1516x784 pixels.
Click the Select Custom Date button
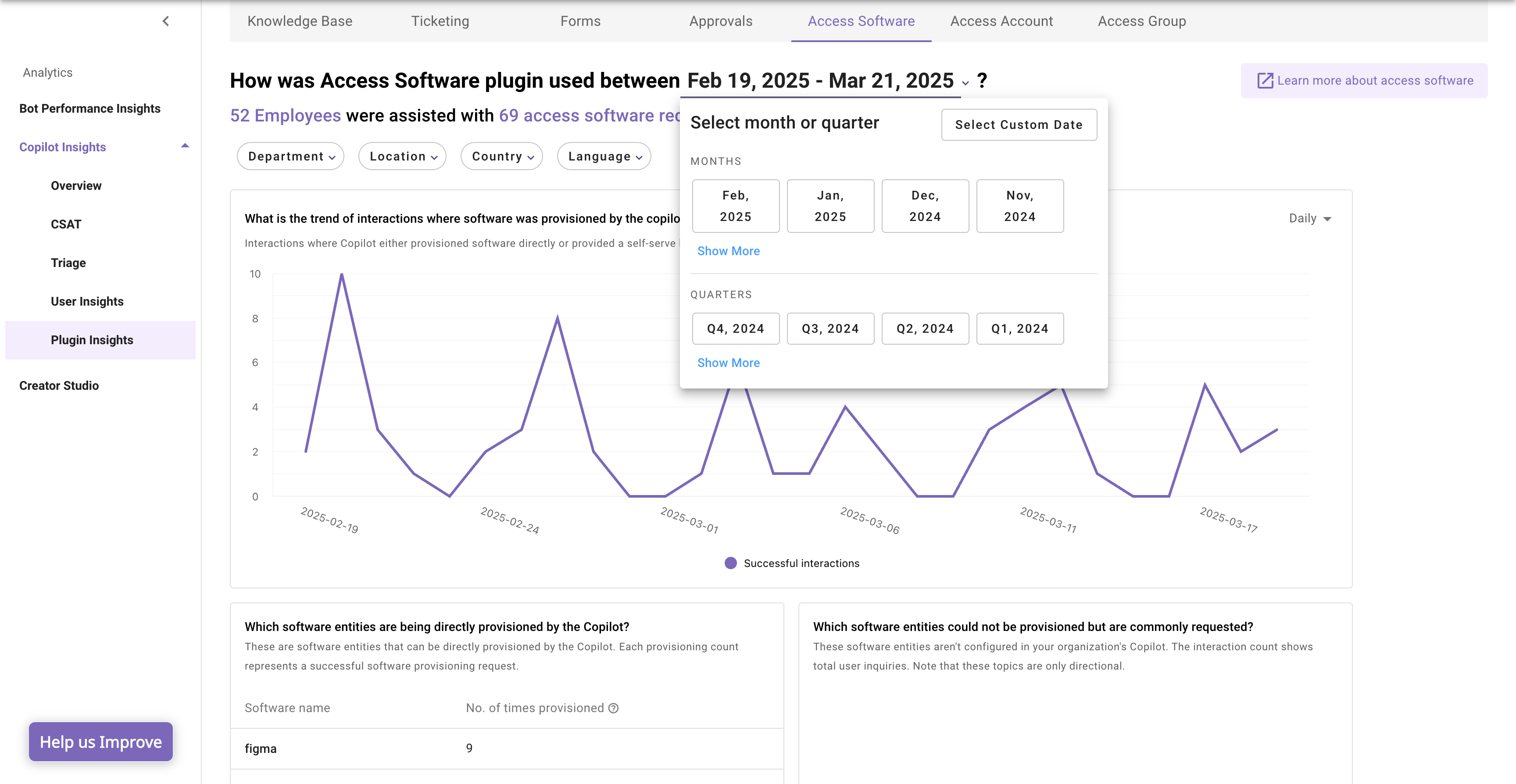(x=1019, y=125)
